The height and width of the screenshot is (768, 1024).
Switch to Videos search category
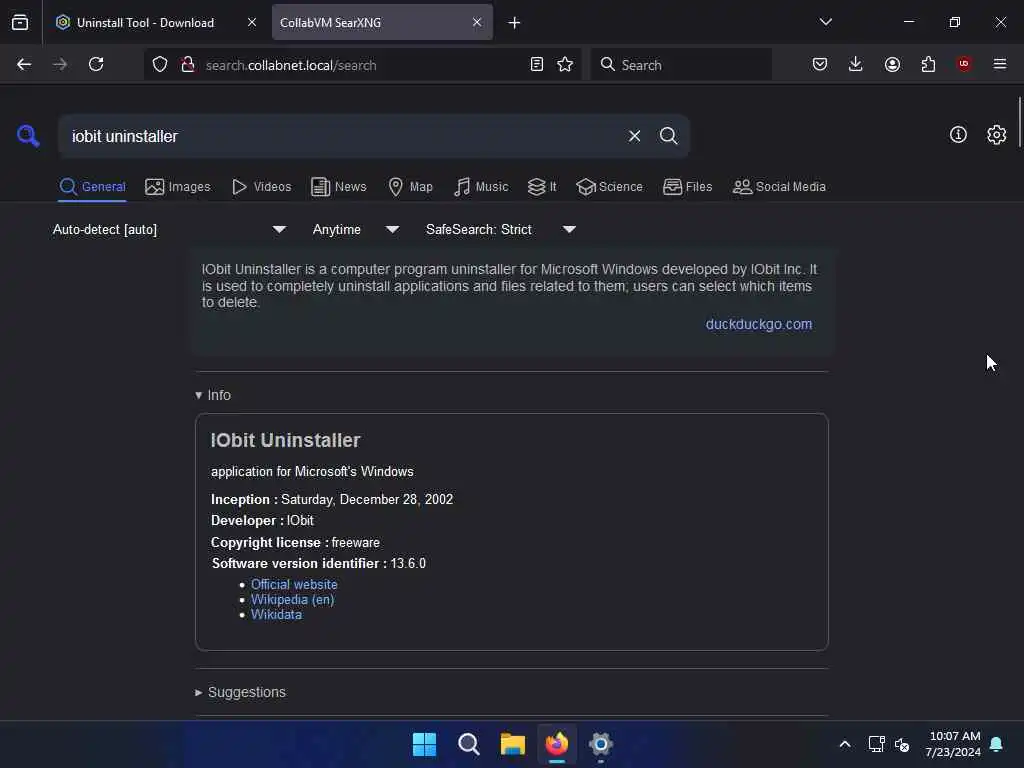tap(261, 187)
